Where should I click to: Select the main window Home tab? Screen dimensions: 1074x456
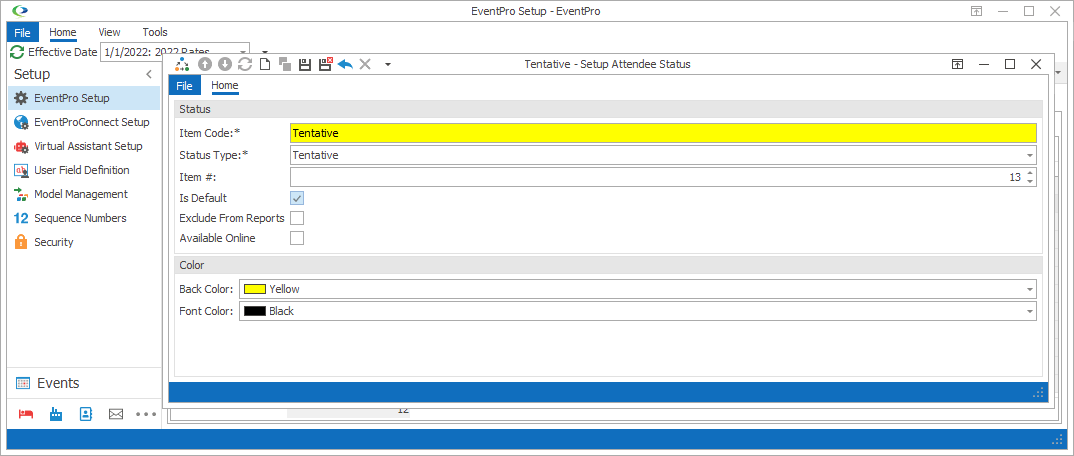pos(62,32)
